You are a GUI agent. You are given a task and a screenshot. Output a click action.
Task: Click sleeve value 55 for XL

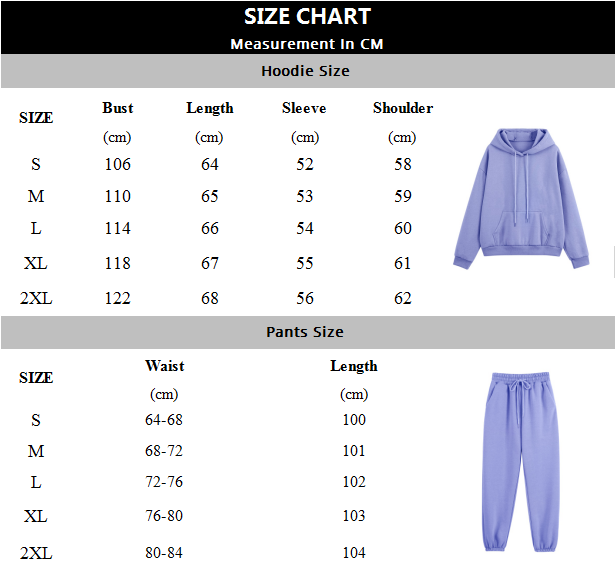[305, 263]
